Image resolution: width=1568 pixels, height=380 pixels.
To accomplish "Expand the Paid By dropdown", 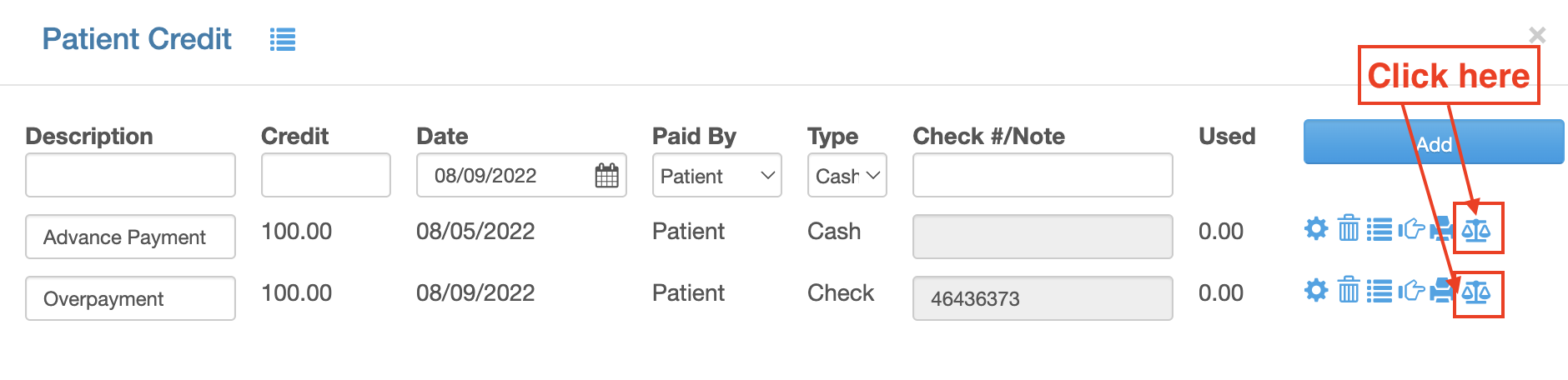I will tap(717, 175).
